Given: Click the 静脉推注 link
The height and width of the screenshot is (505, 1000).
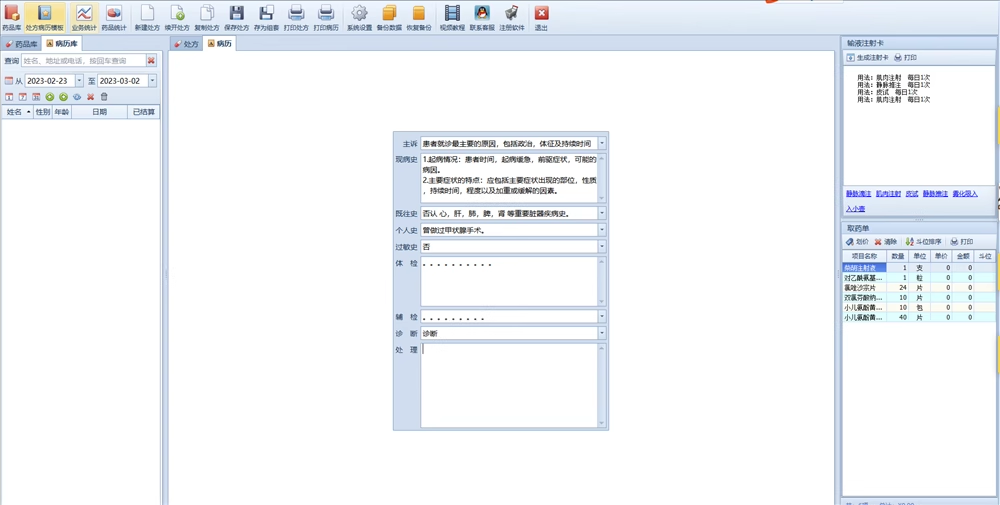Looking at the screenshot, I should pos(935,193).
